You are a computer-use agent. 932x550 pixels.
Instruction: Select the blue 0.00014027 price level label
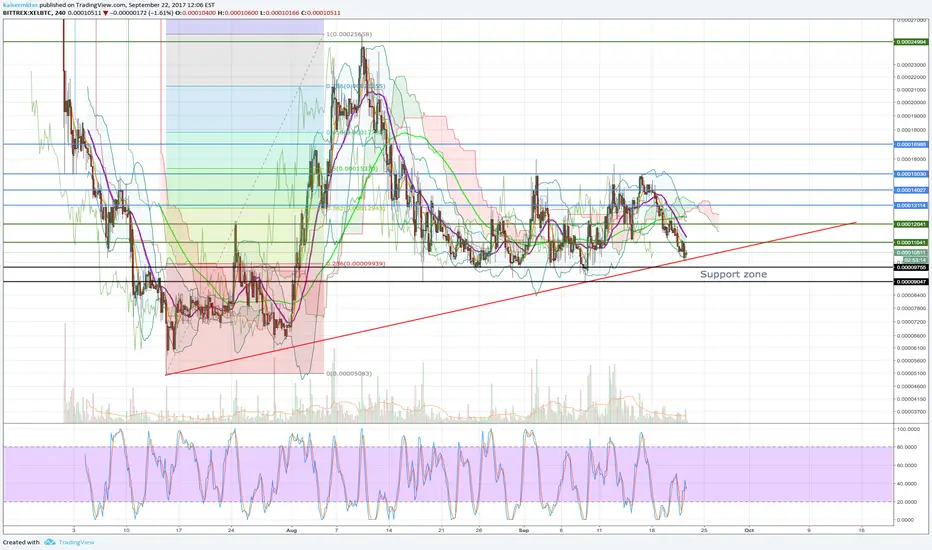(x=911, y=190)
